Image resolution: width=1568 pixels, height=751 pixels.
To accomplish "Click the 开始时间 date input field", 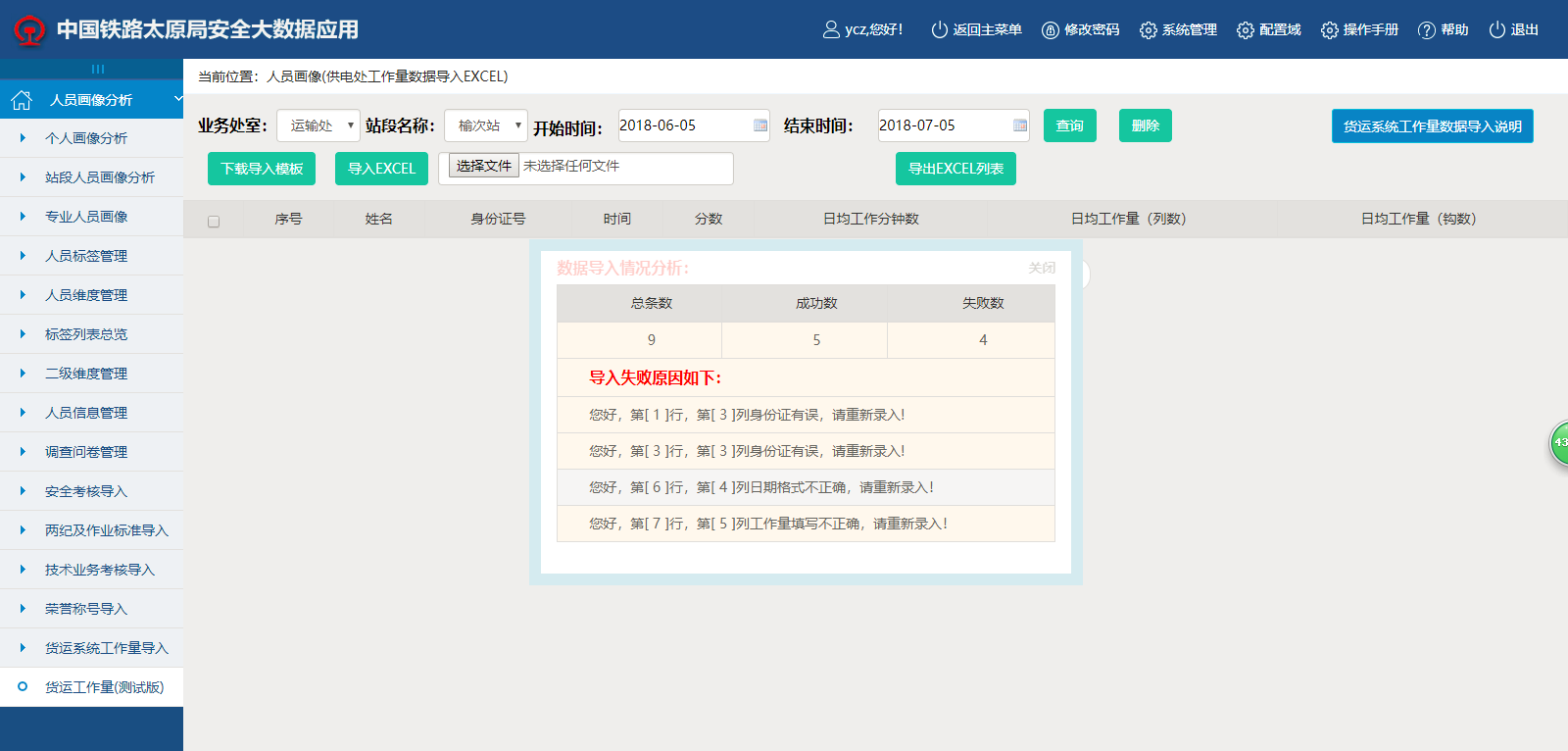I will (x=694, y=125).
